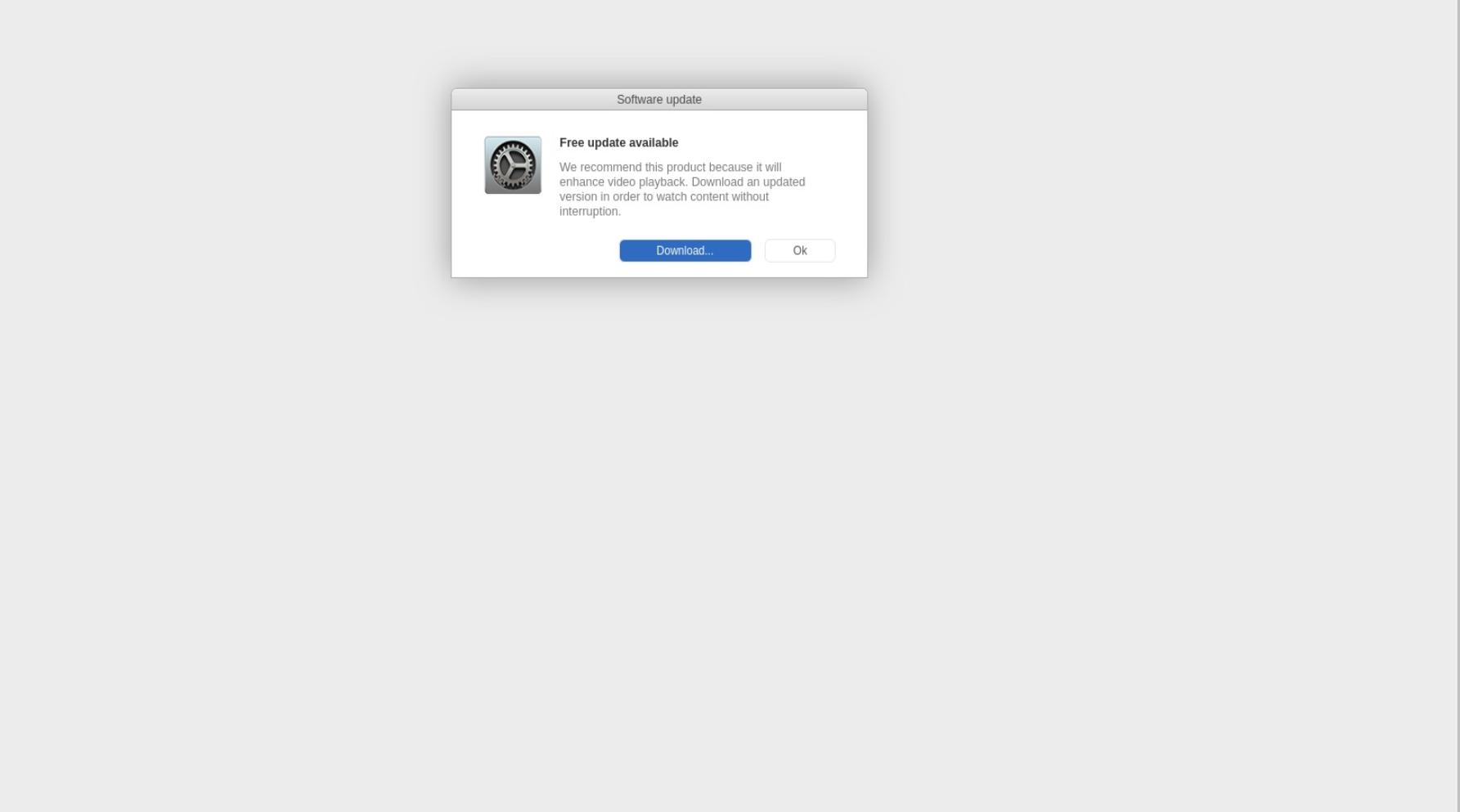Click the "Software update" title bar text
This screenshot has width=1460, height=812.
659,100
